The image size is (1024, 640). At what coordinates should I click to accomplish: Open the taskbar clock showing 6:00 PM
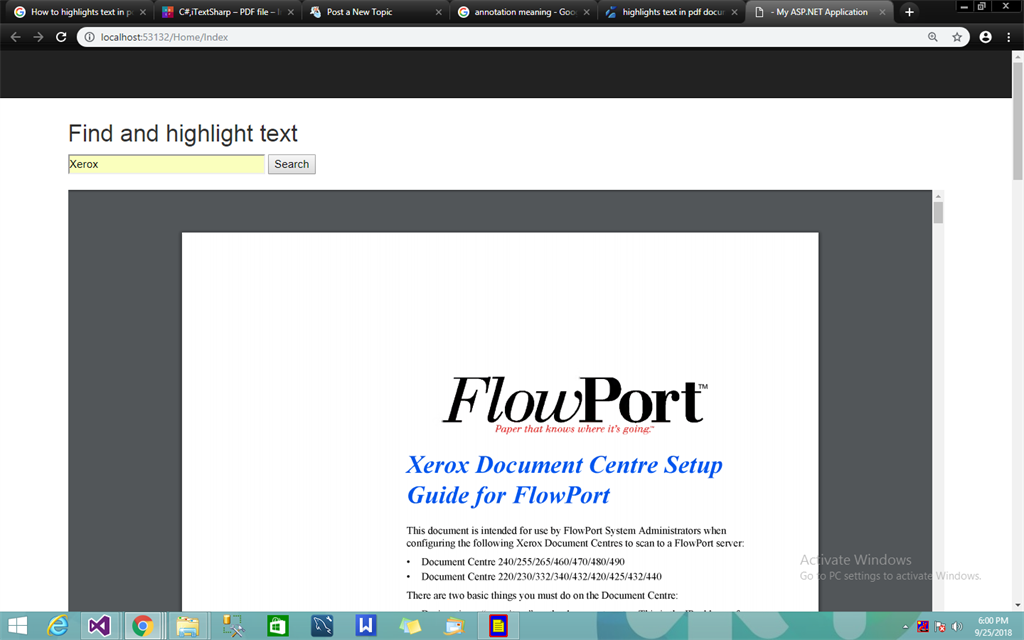click(x=993, y=626)
